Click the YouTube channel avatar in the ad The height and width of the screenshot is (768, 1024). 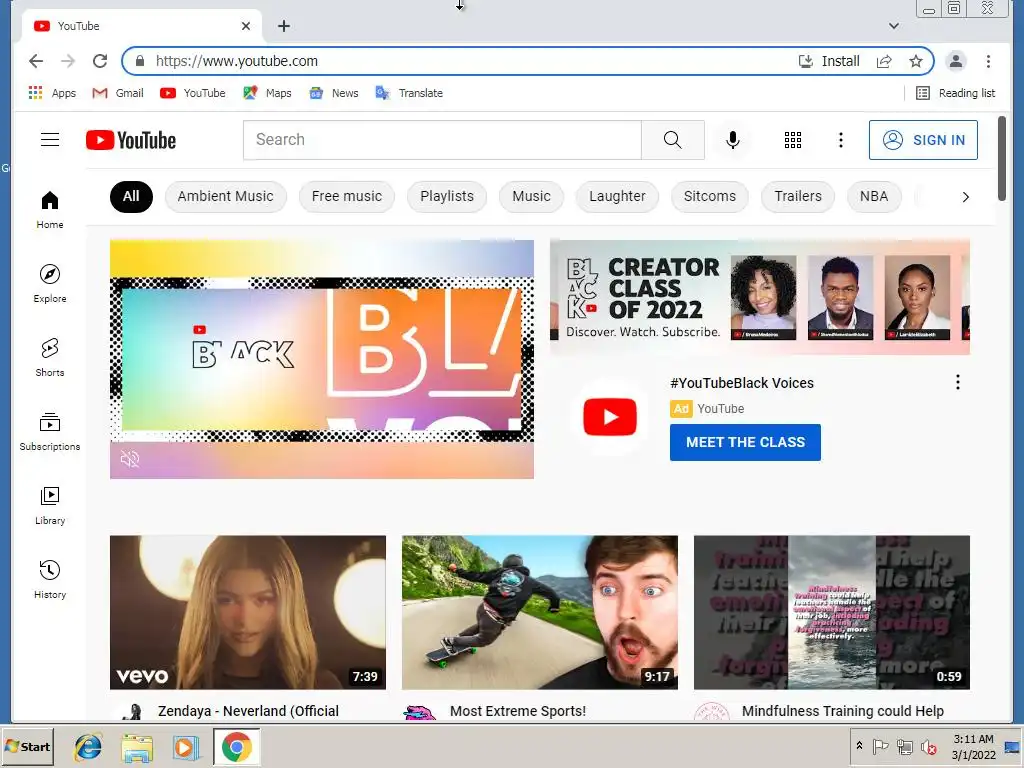click(609, 417)
